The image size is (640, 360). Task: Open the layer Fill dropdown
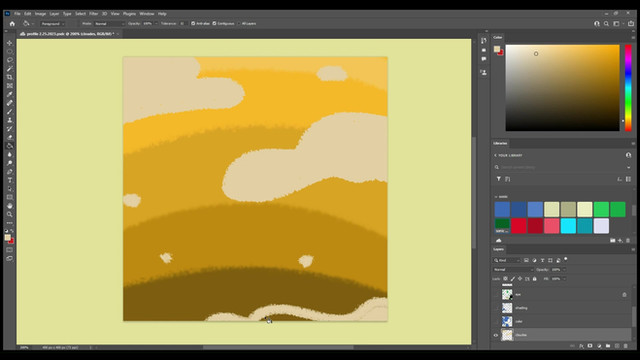coord(564,279)
